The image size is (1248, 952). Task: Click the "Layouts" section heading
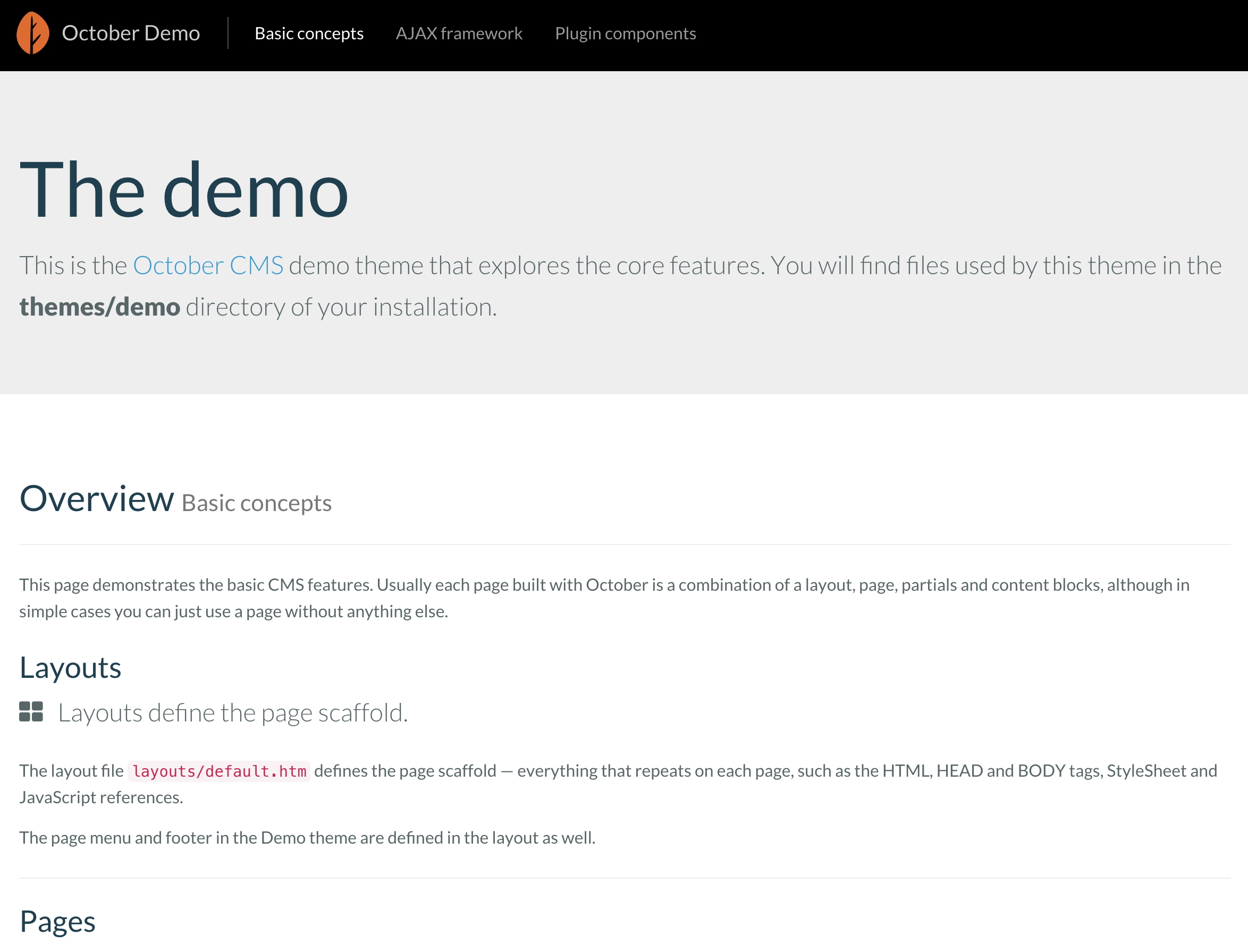click(70, 668)
